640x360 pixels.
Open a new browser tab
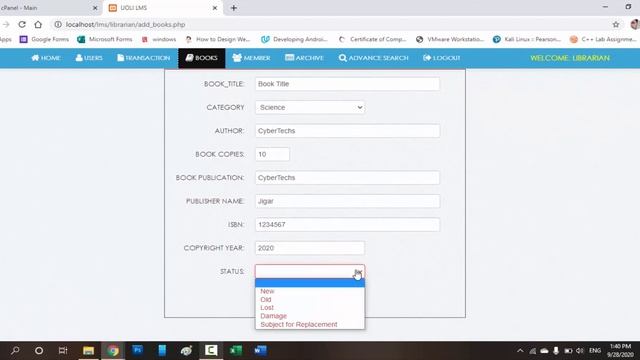233,8
